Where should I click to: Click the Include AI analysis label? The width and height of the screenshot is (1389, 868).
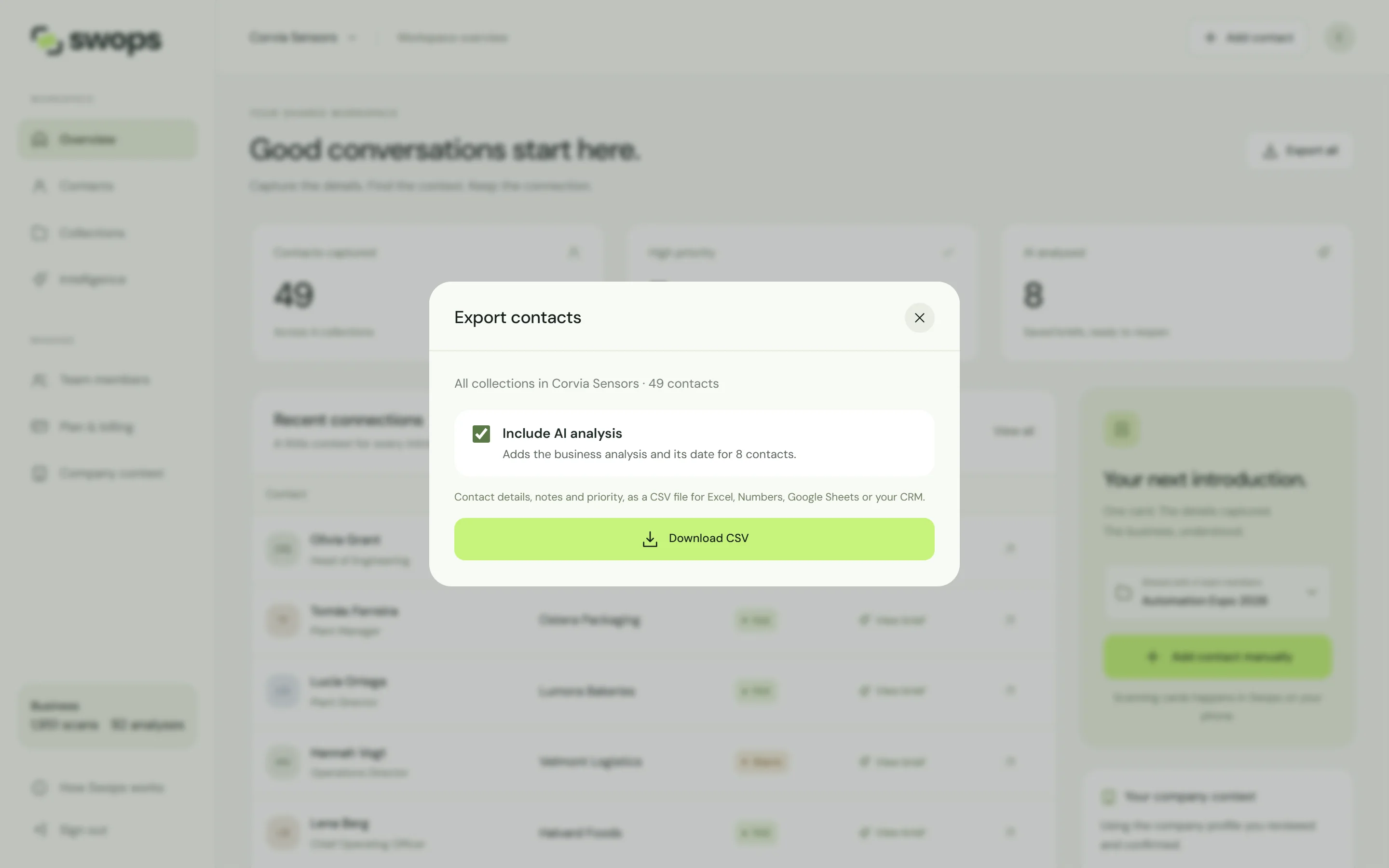(x=562, y=434)
